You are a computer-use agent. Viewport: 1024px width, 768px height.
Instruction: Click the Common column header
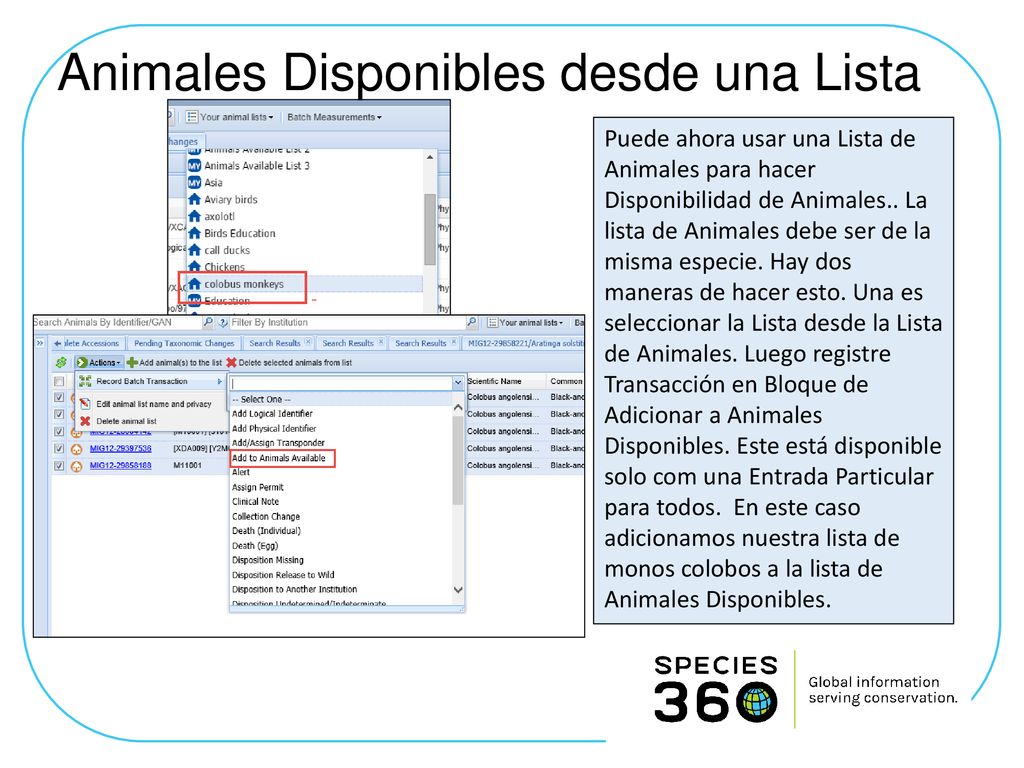[566, 381]
